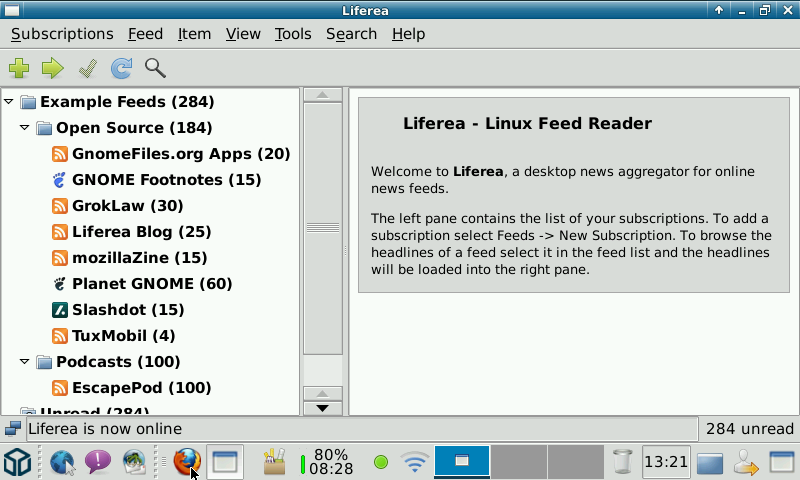Select mozillaZine (15) feed
800x480 pixels.
(139, 258)
